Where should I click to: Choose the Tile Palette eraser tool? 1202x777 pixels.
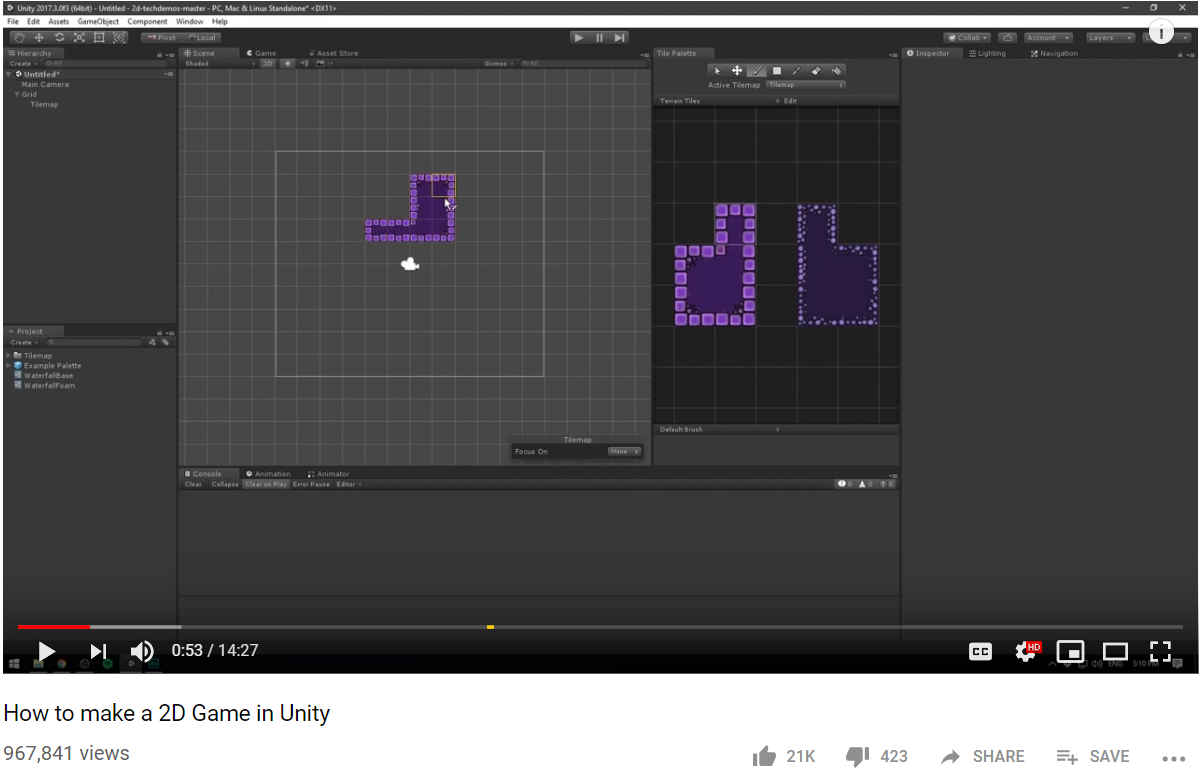(817, 71)
